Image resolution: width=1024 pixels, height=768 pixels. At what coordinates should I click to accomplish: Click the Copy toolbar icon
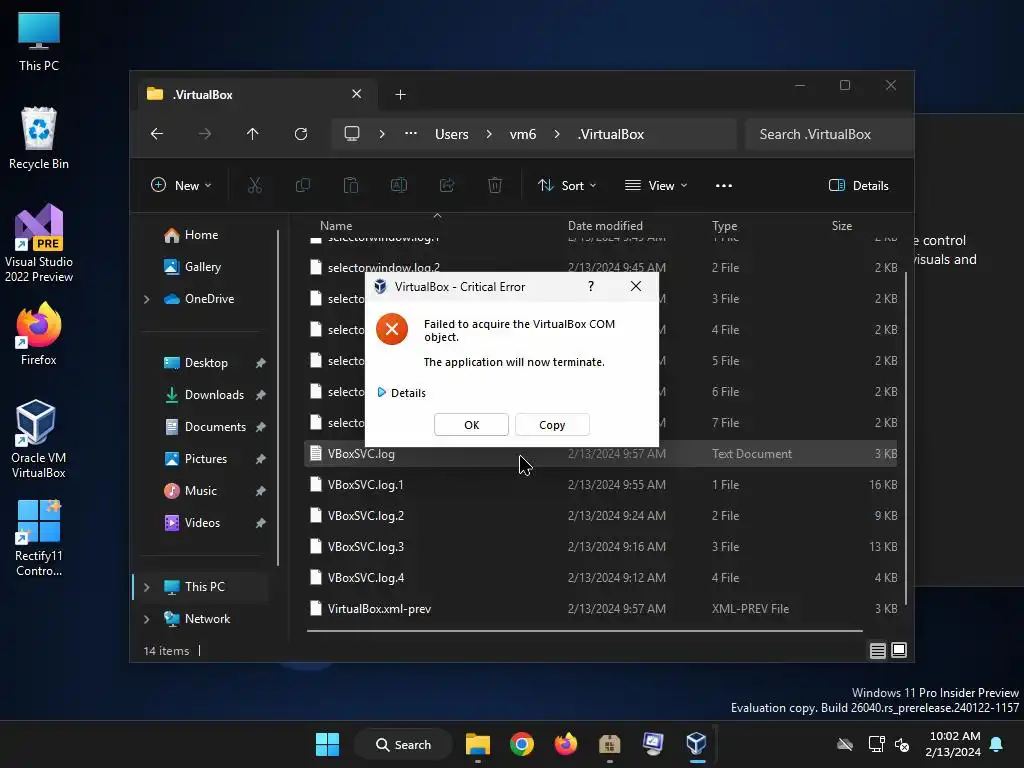(x=303, y=185)
